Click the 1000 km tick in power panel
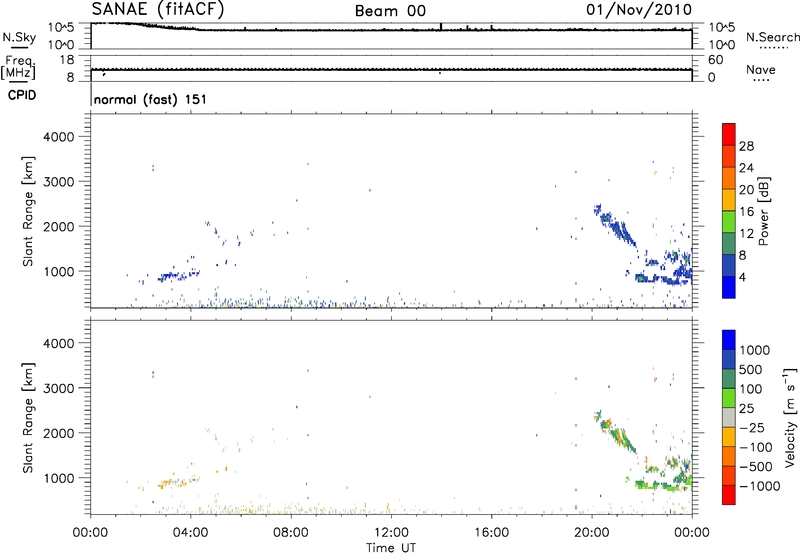Viewport: 800px width, 554px height. click(58, 271)
